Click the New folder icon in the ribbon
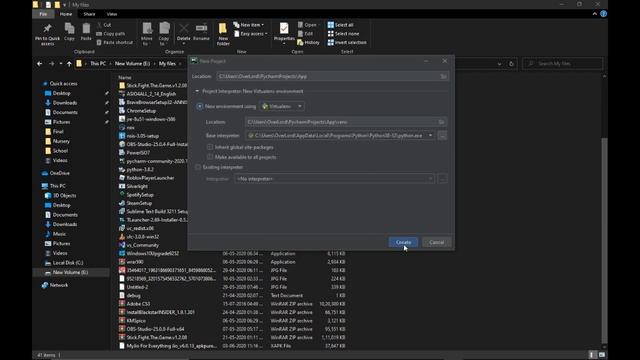 (223, 29)
